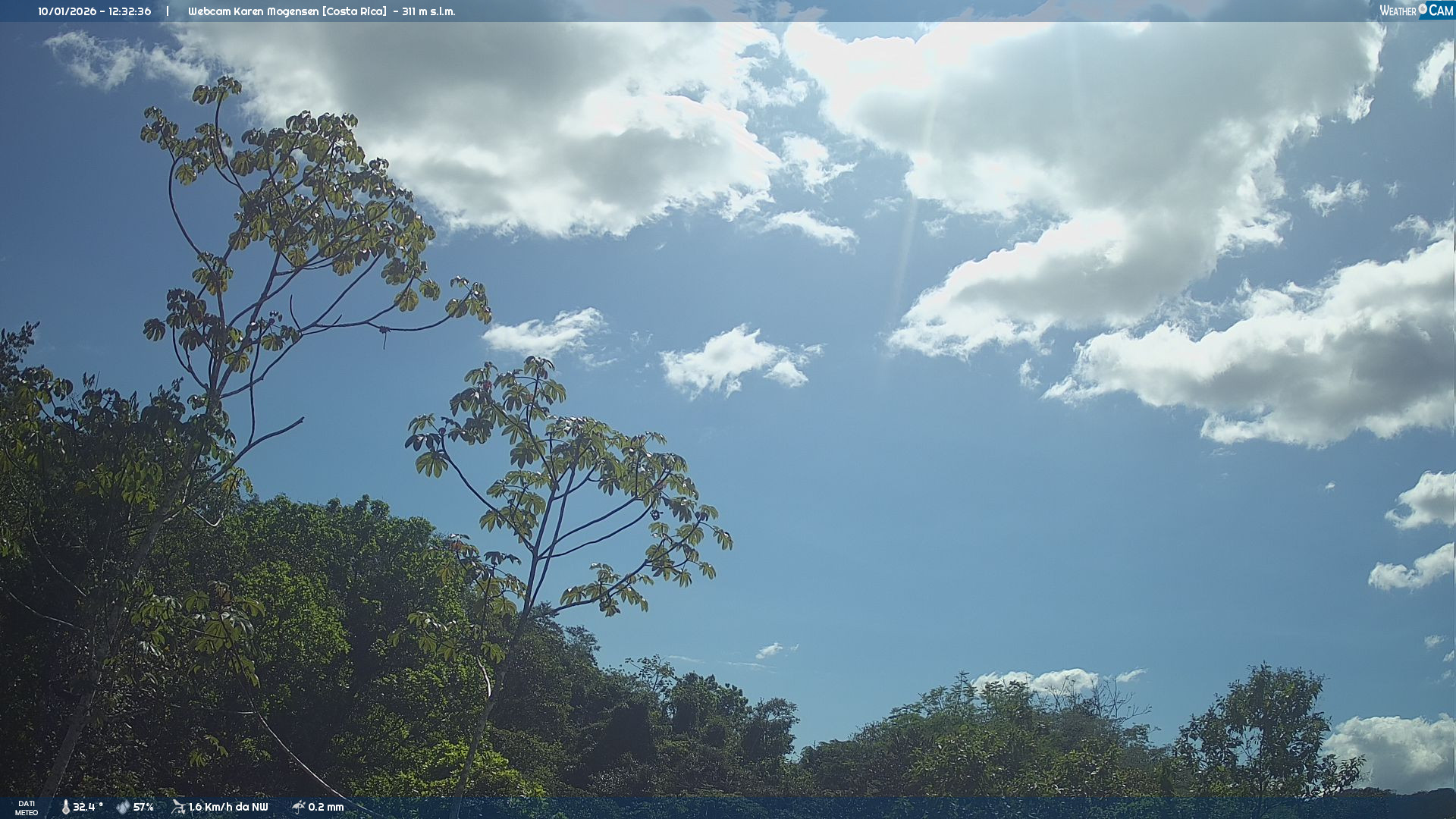1456x819 pixels.
Task: Click the 12:32:36 time display
Action: 130,11
